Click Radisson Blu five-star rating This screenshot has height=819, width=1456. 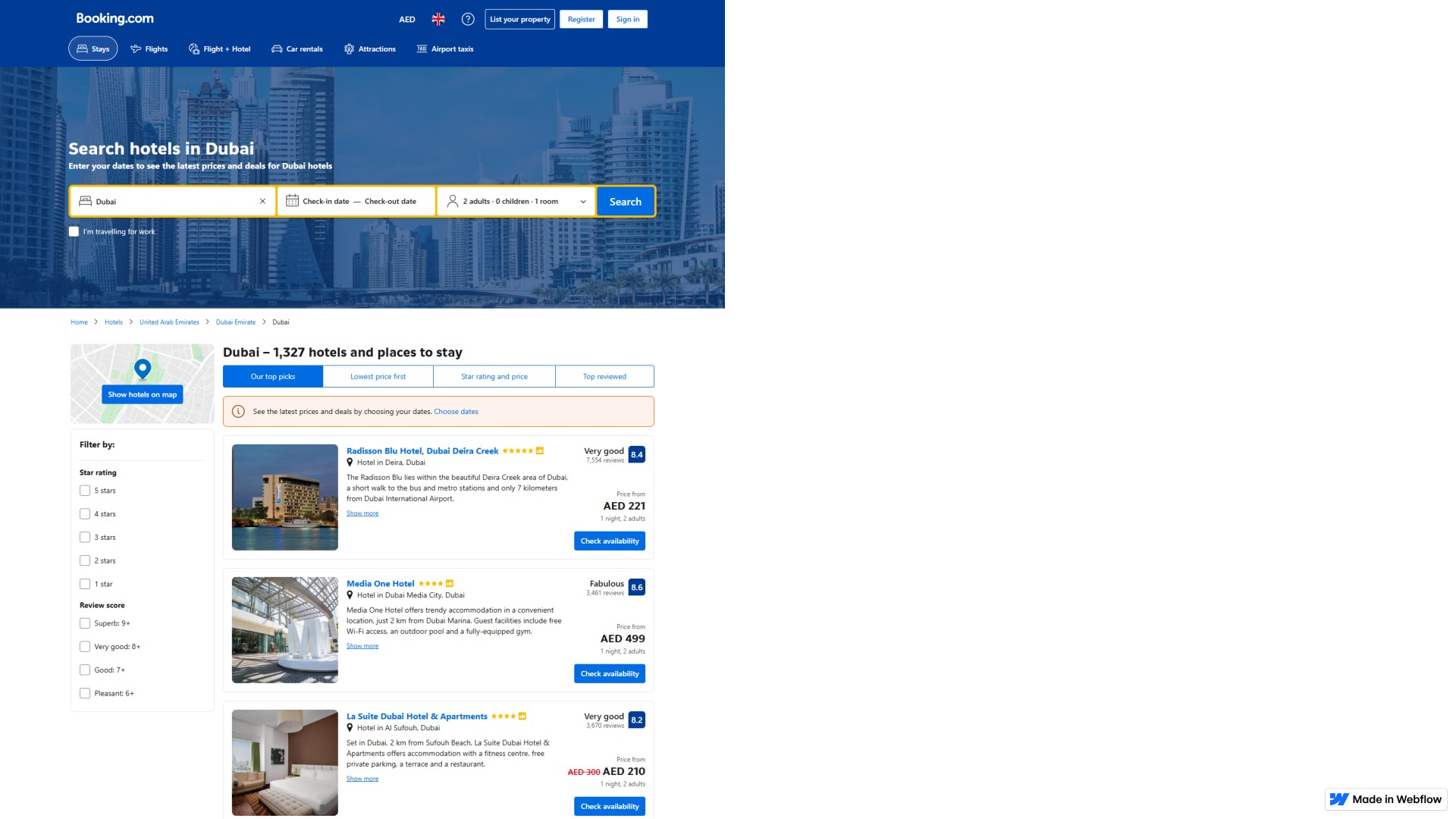tap(518, 451)
